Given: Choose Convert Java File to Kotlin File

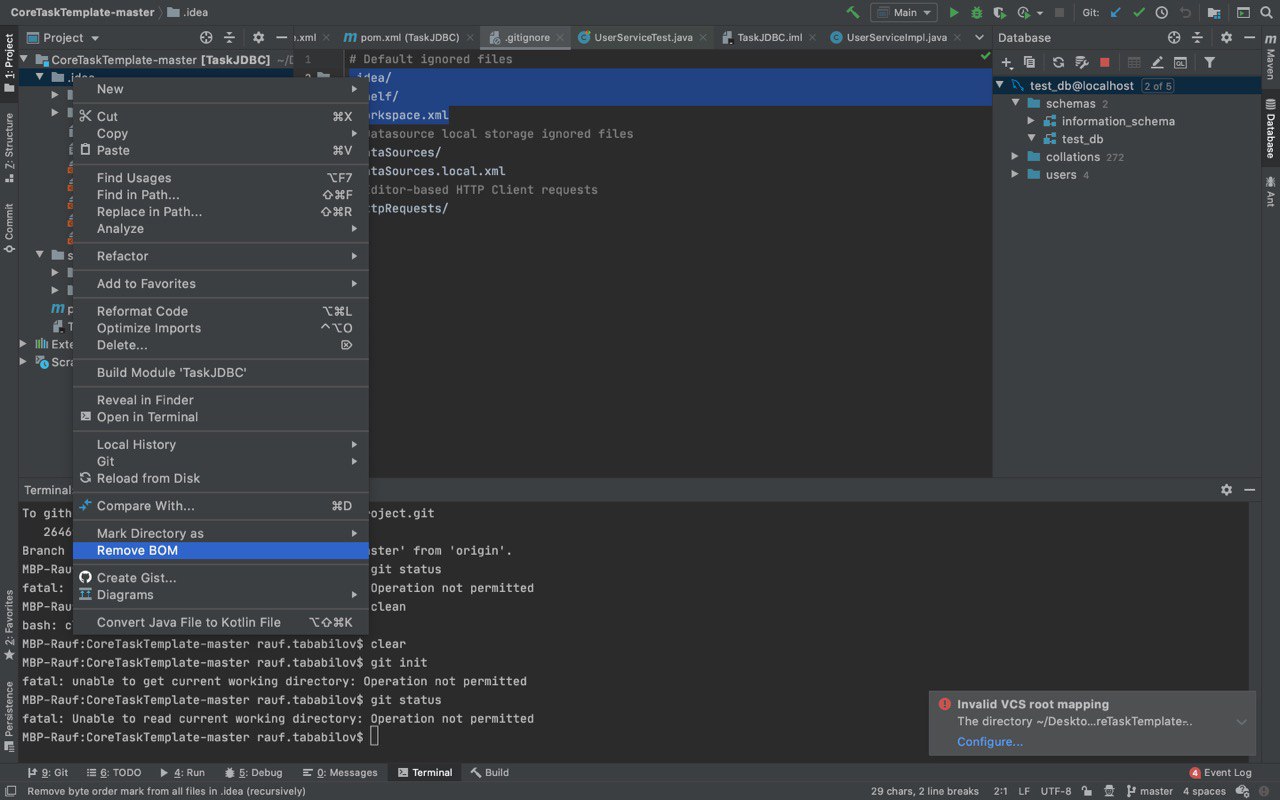Looking at the screenshot, I should click(x=221, y=622).
